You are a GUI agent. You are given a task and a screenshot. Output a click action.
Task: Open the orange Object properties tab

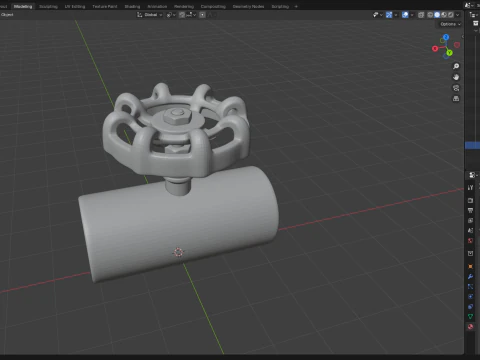click(x=470, y=266)
